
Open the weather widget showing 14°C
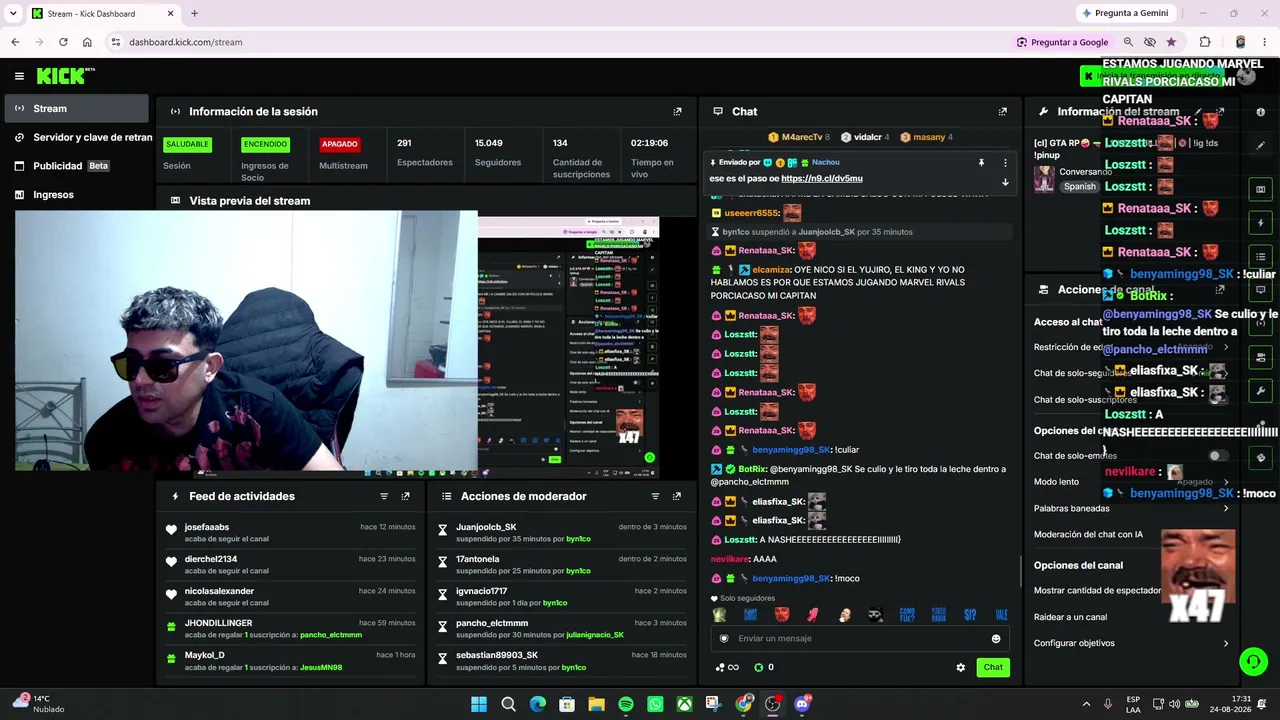coord(36,704)
